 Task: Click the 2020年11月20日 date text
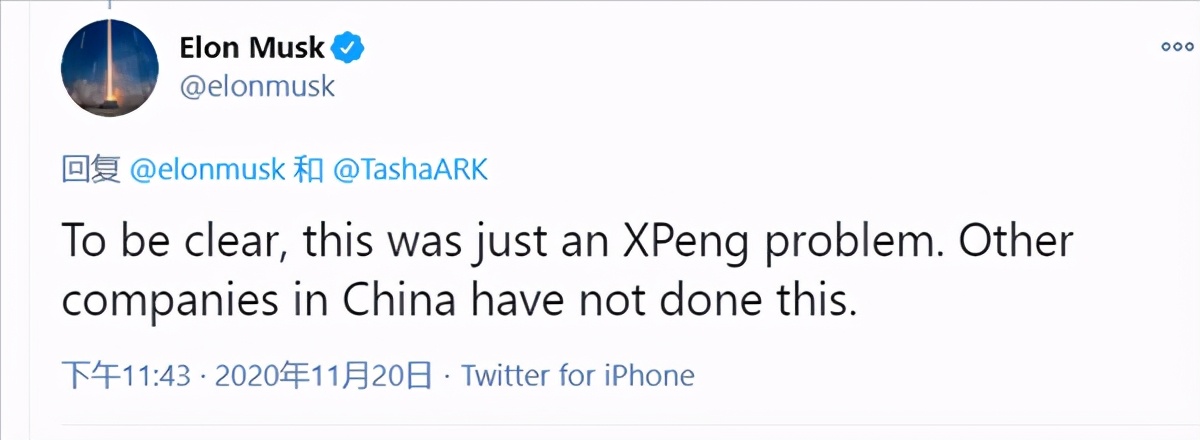tap(323, 375)
